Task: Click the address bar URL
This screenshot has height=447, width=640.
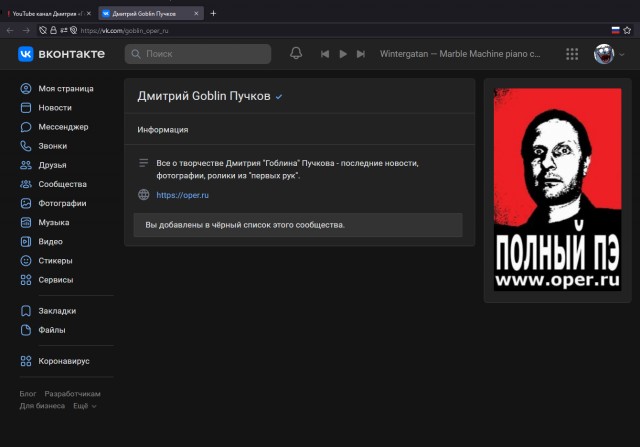Action: tap(124, 31)
